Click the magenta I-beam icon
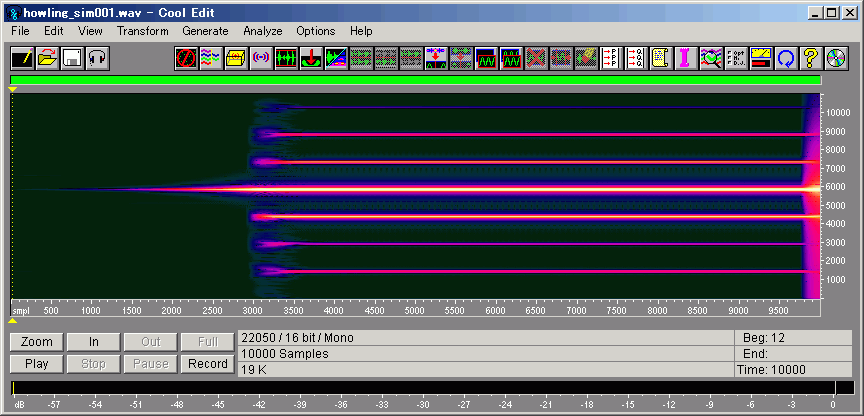 686,58
